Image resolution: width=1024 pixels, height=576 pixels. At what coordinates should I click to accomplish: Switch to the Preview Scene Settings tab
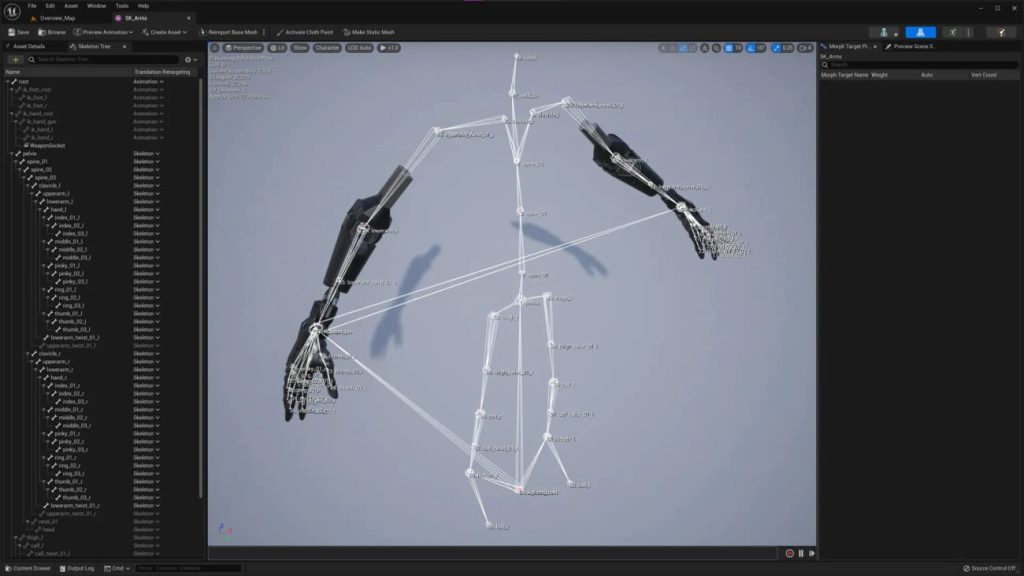[x=912, y=45]
